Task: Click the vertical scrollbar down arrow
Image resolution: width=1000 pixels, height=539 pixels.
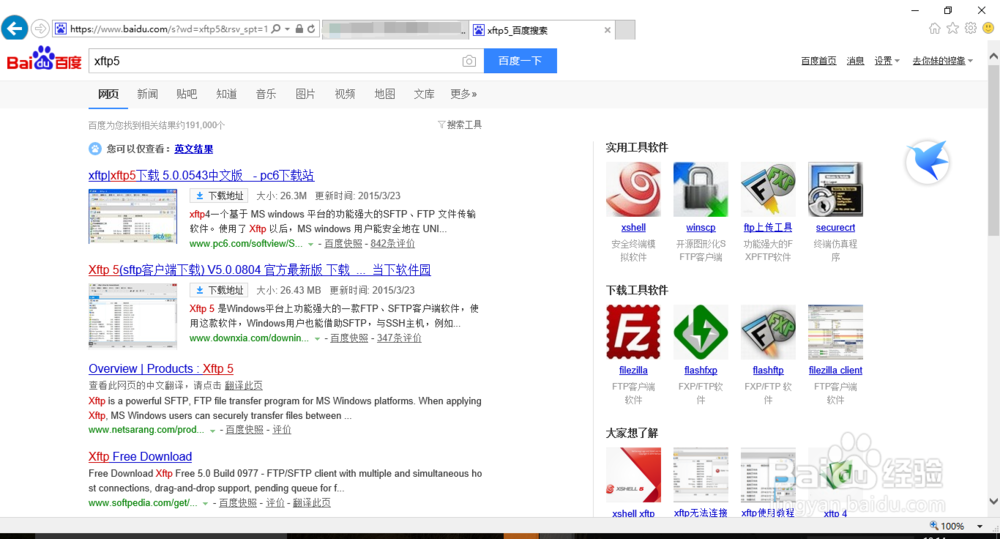Action: 994,501
